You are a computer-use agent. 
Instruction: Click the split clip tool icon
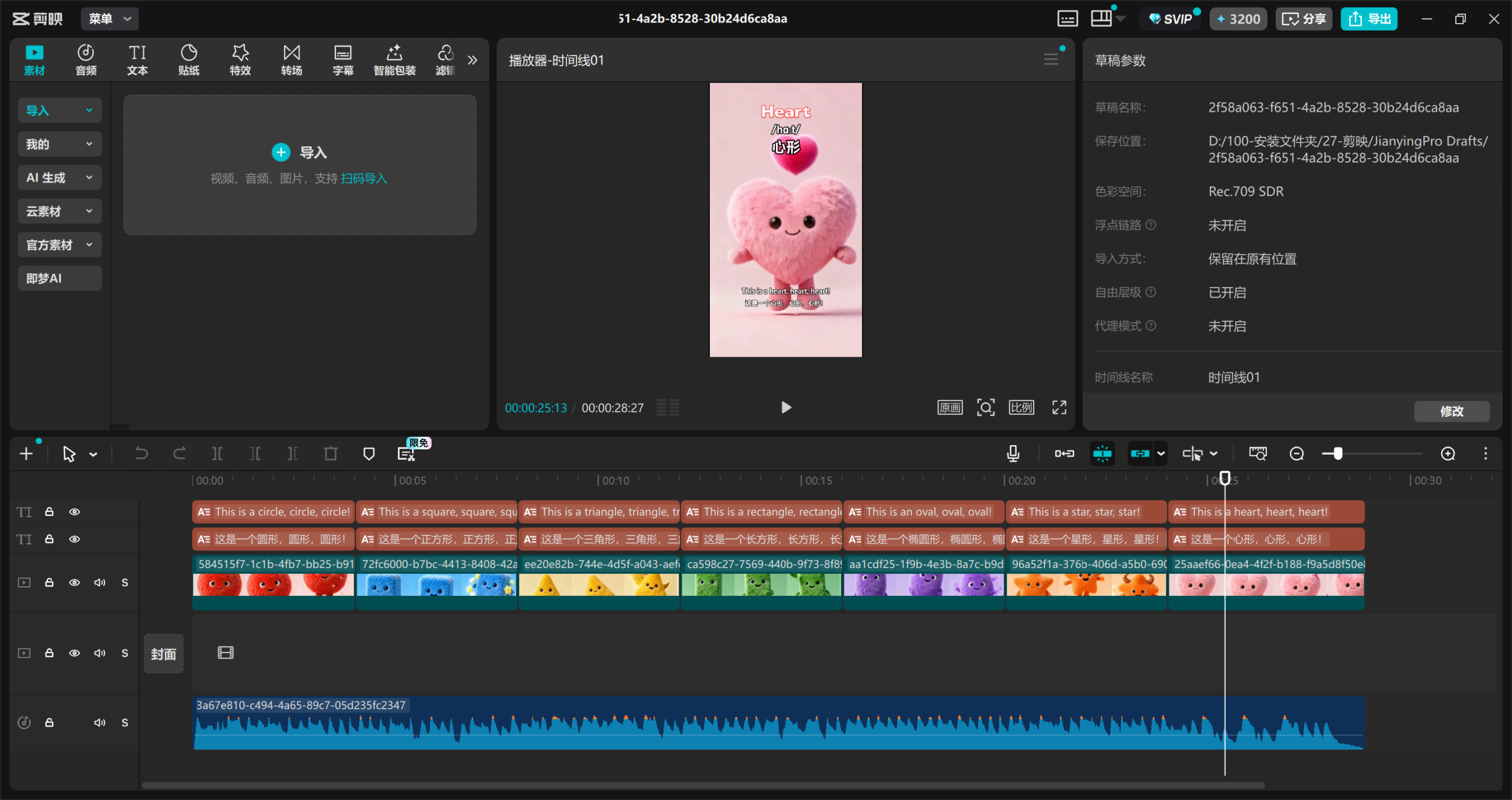click(x=217, y=453)
